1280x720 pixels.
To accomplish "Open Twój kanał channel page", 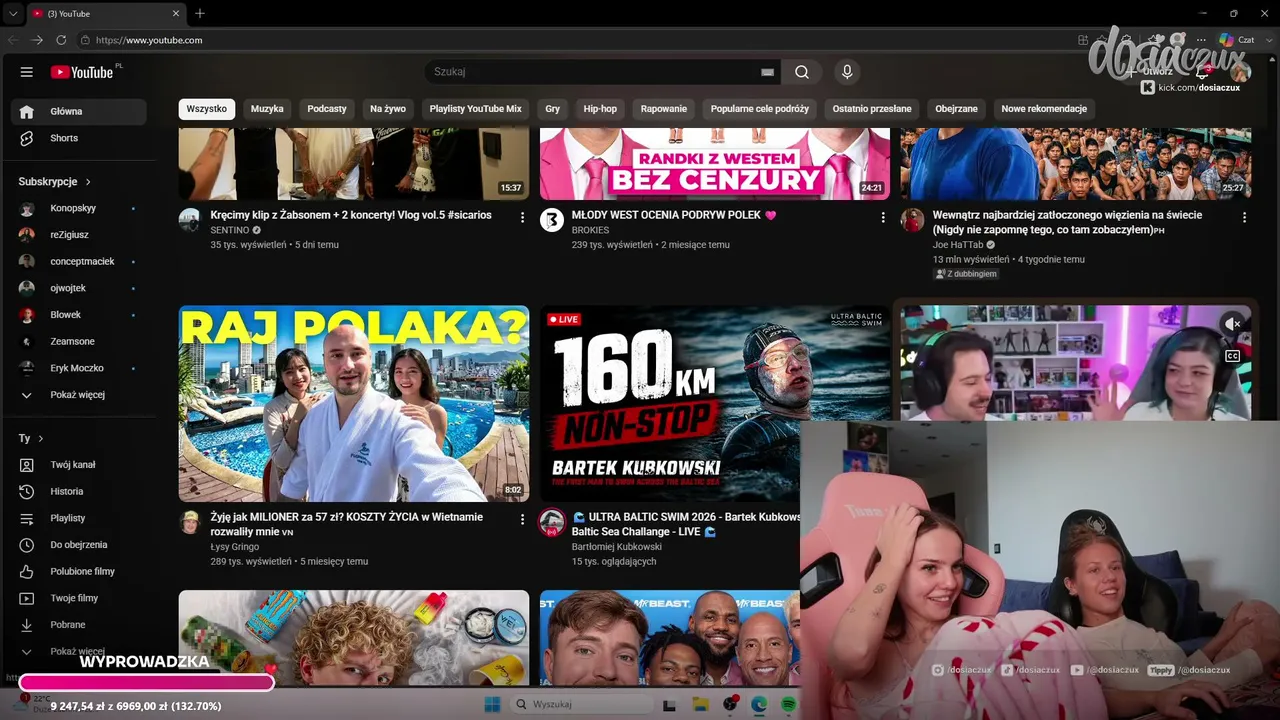I will pyautogui.click(x=78, y=465).
